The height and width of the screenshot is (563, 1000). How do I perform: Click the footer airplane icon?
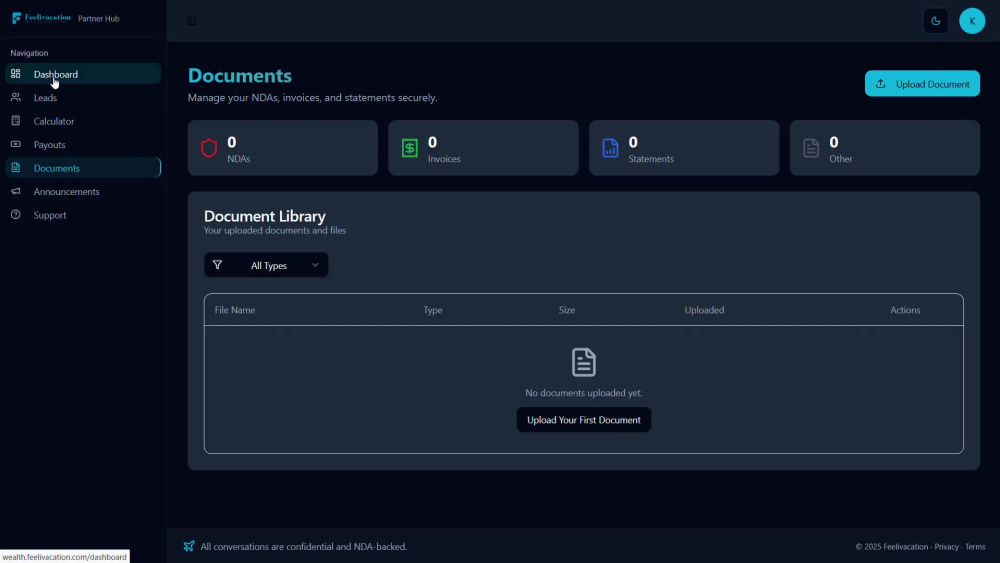(x=189, y=546)
